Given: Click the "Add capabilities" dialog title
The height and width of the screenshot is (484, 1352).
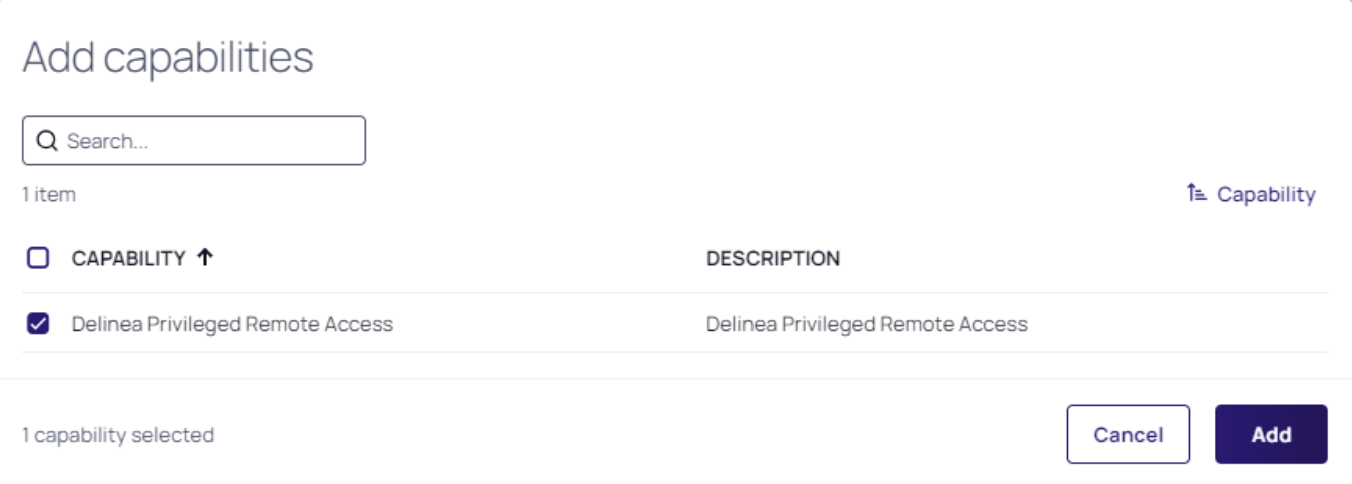Looking at the screenshot, I should 168,58.
